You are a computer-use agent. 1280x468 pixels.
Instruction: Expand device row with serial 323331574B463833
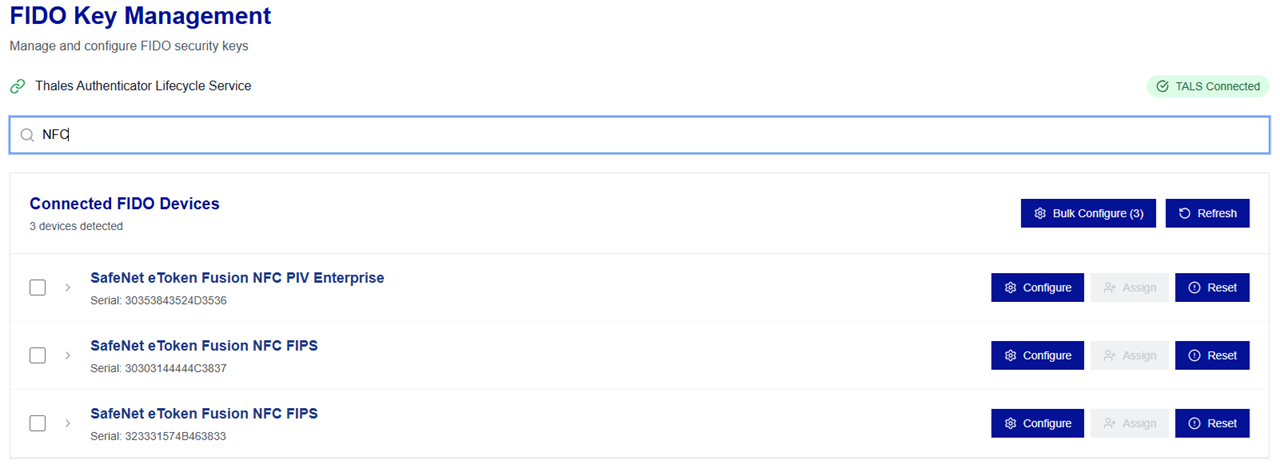coord(68,424)
